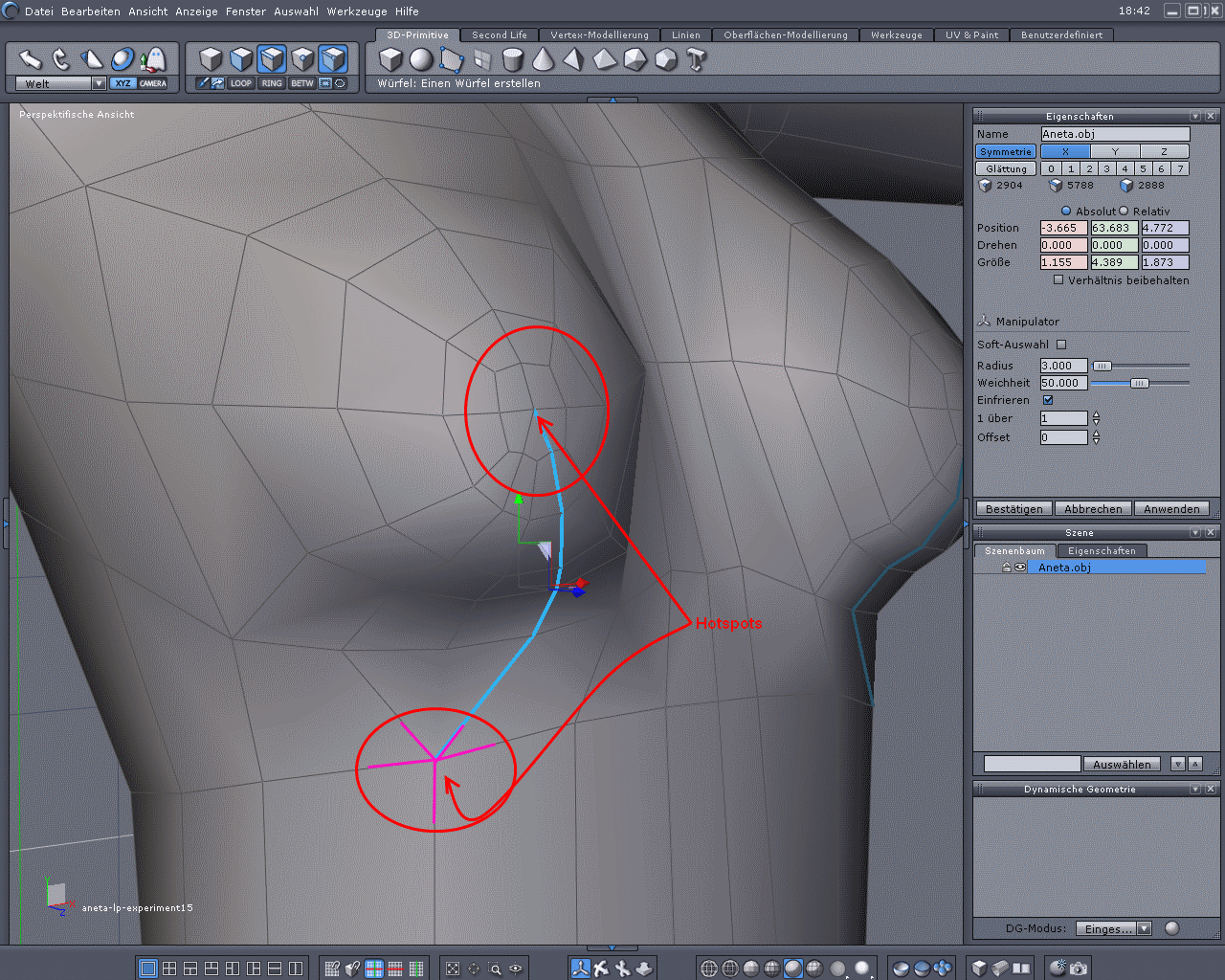Collapse the Szene panel arrow

[1195, 532]
